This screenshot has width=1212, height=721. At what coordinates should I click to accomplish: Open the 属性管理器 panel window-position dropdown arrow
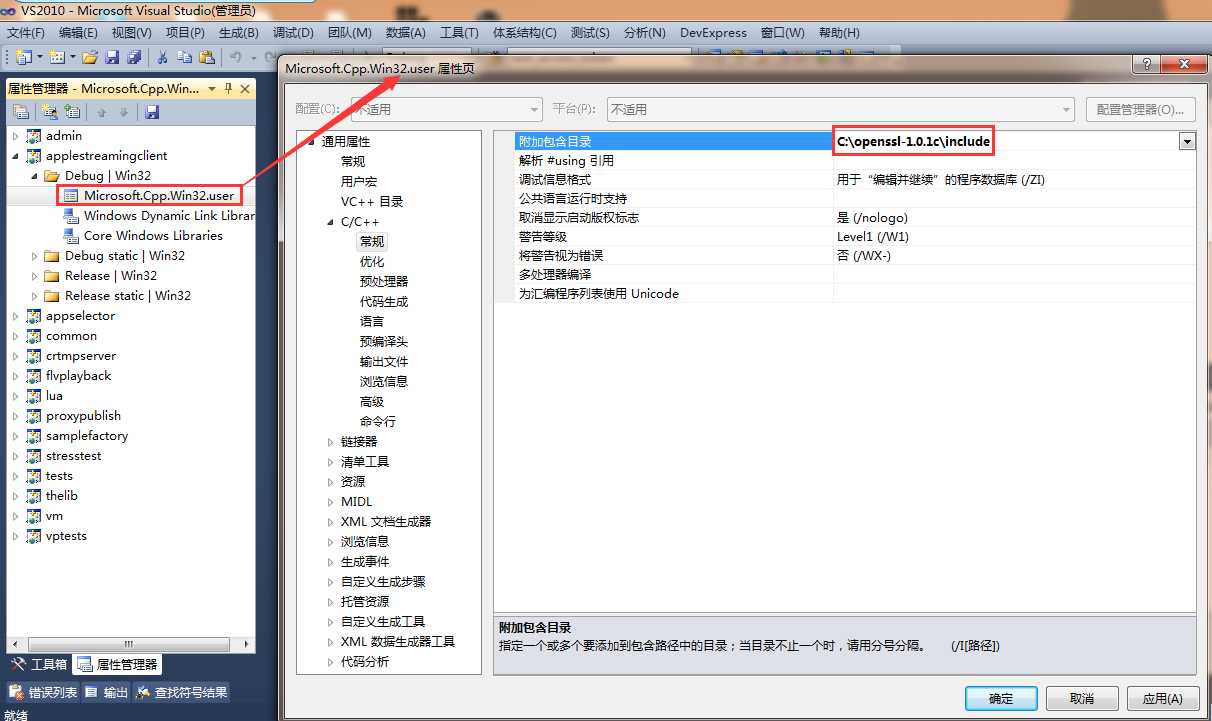(x=212, y=88)
